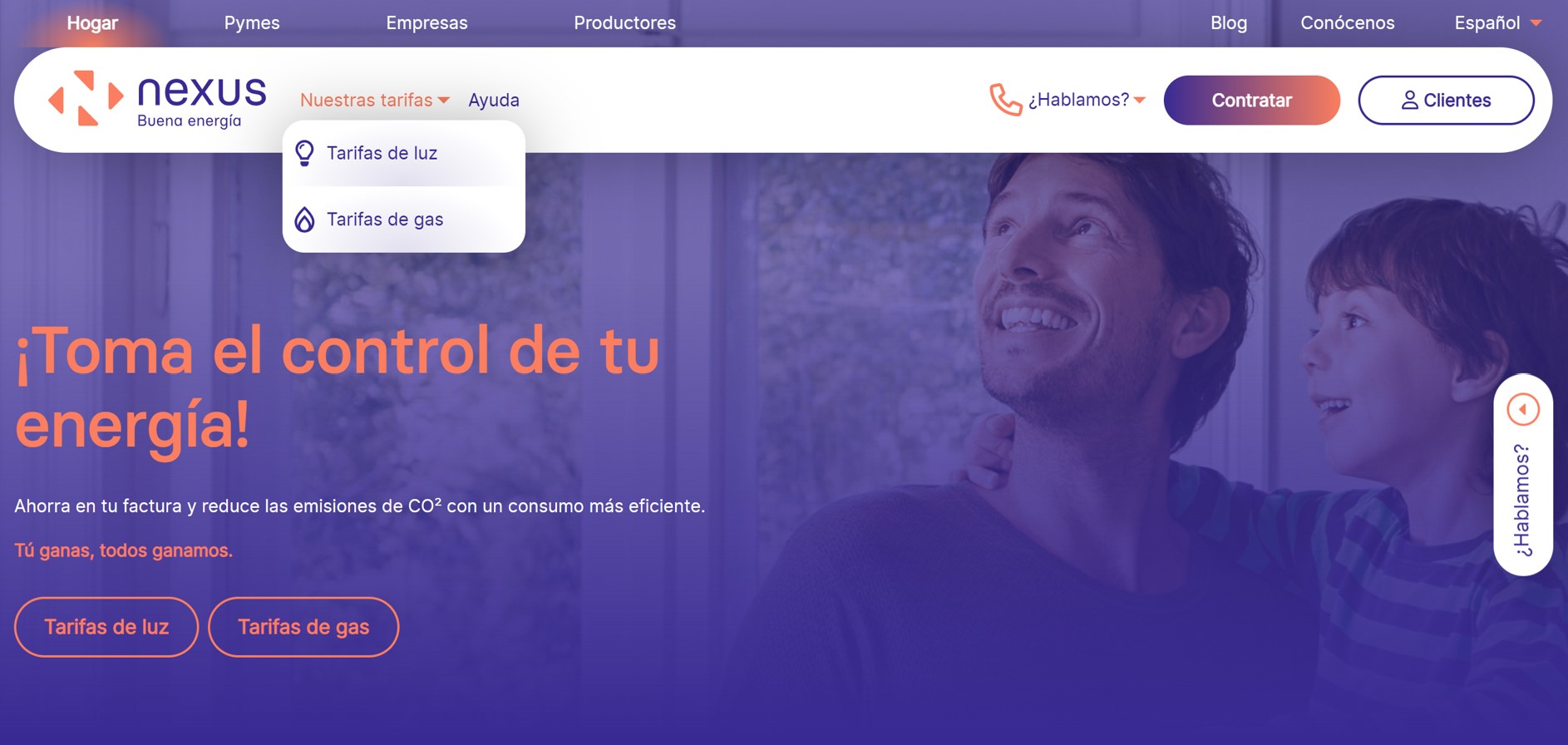The image size is (1568, 745).
Task: Open the Español language selector
Action: click(x=1498, y=23)
